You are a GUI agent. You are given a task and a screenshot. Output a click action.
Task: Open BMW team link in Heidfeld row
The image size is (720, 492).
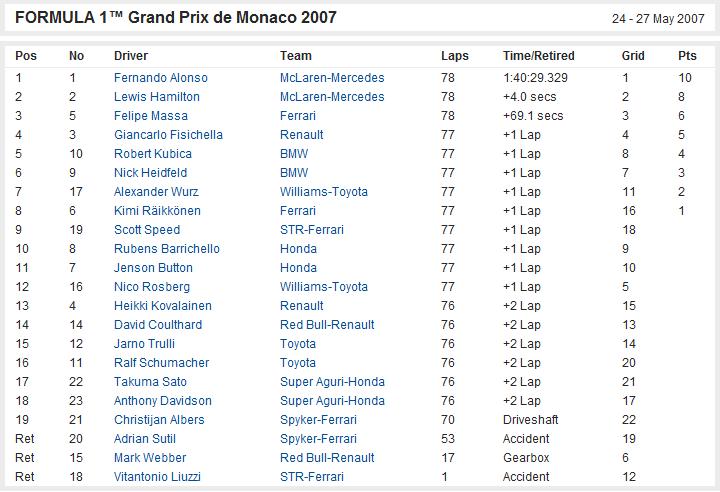click(x=294, y=173)
